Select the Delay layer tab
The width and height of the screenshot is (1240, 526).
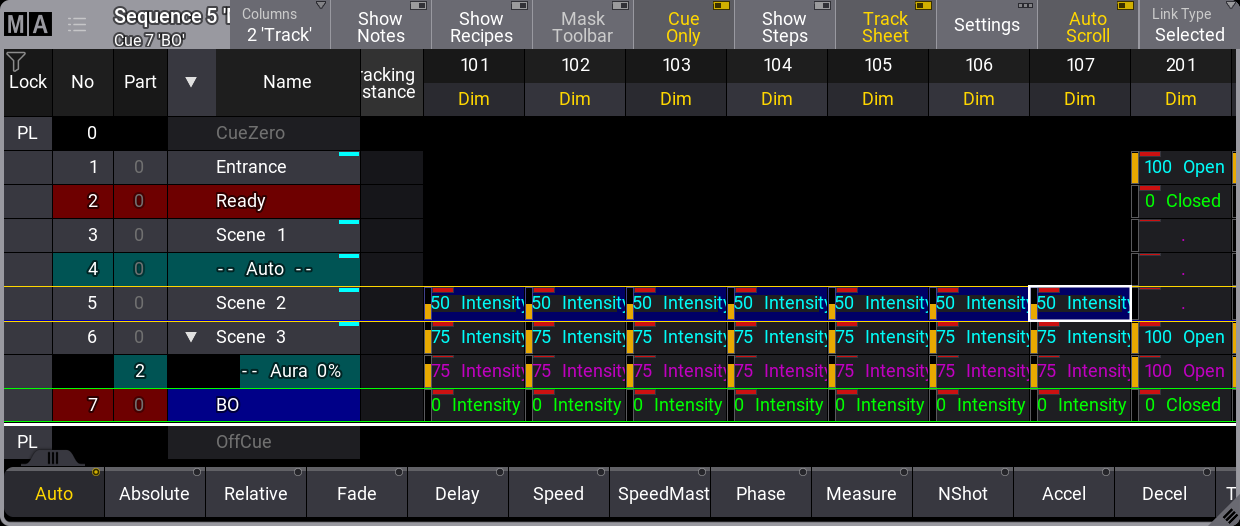click(457, 493)
